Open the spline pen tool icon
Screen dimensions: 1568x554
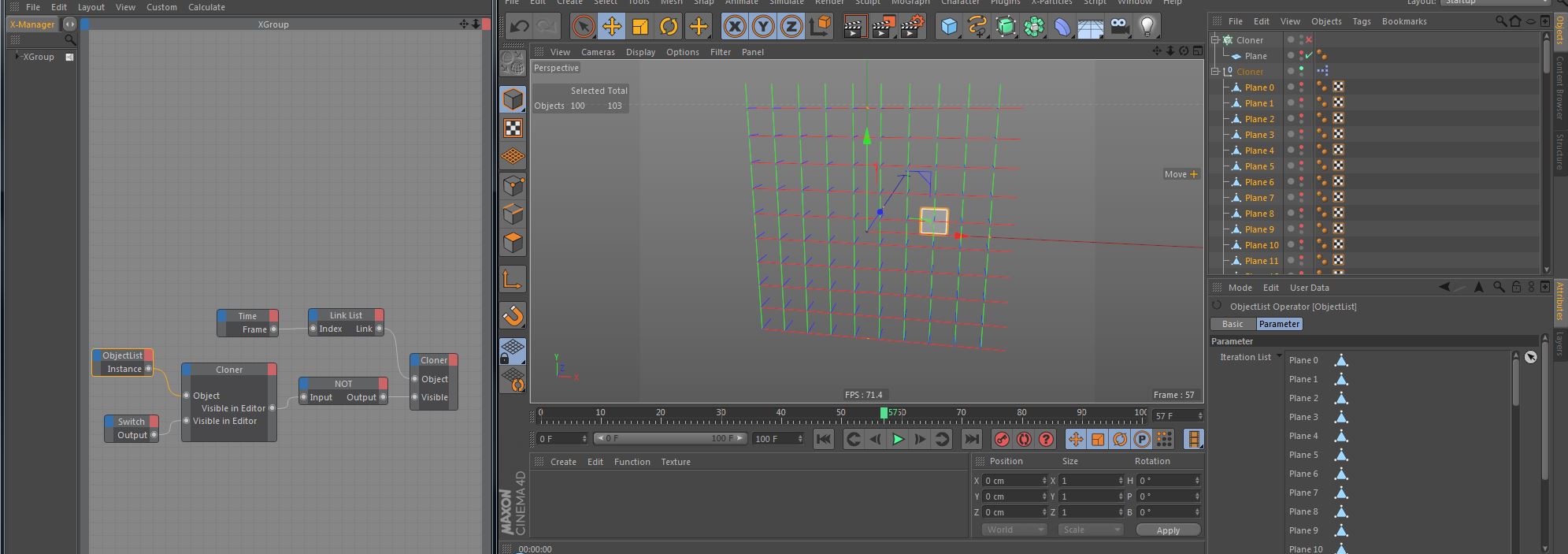977,27
